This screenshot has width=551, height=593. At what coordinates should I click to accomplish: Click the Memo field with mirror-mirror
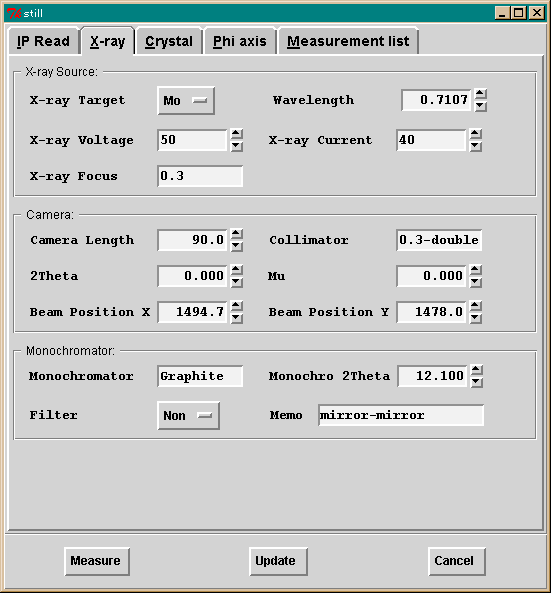click(x=401, y=415)
